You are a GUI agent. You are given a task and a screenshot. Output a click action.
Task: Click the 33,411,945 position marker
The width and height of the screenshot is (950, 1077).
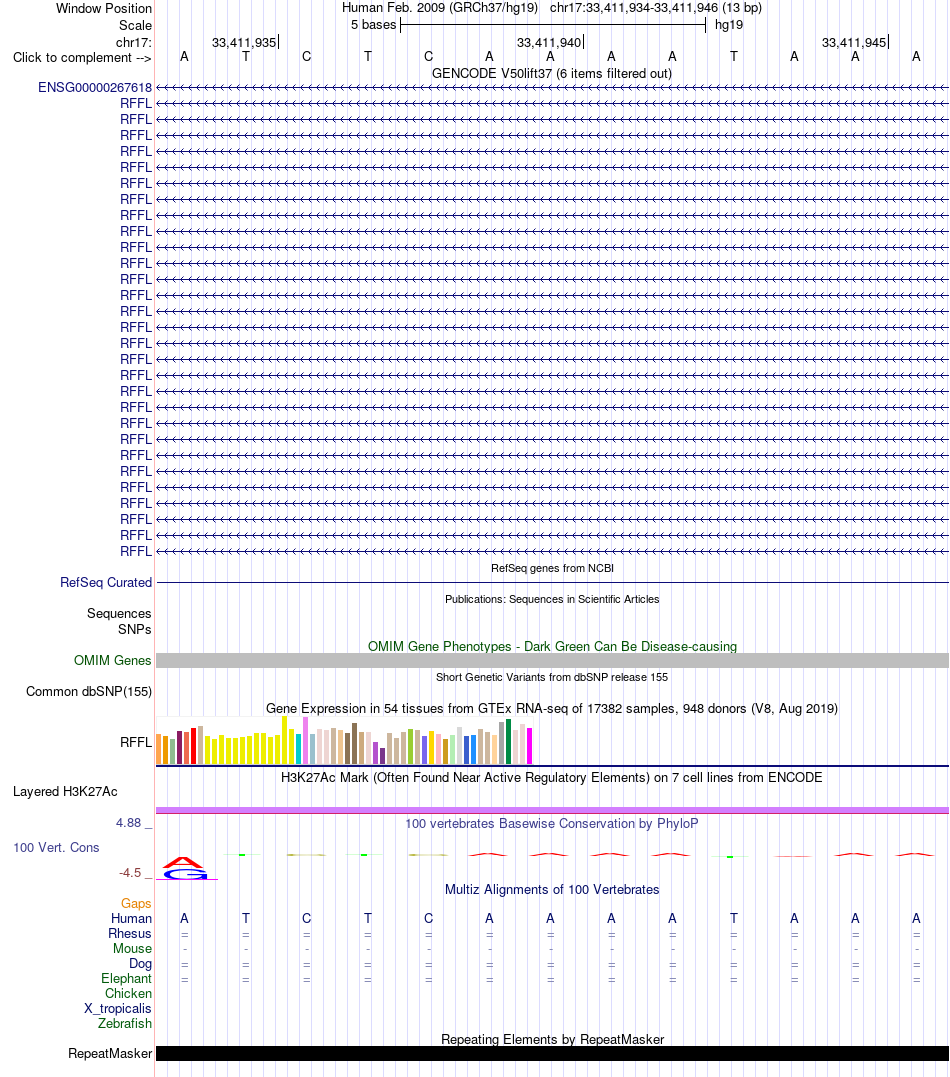pos(855,43)
